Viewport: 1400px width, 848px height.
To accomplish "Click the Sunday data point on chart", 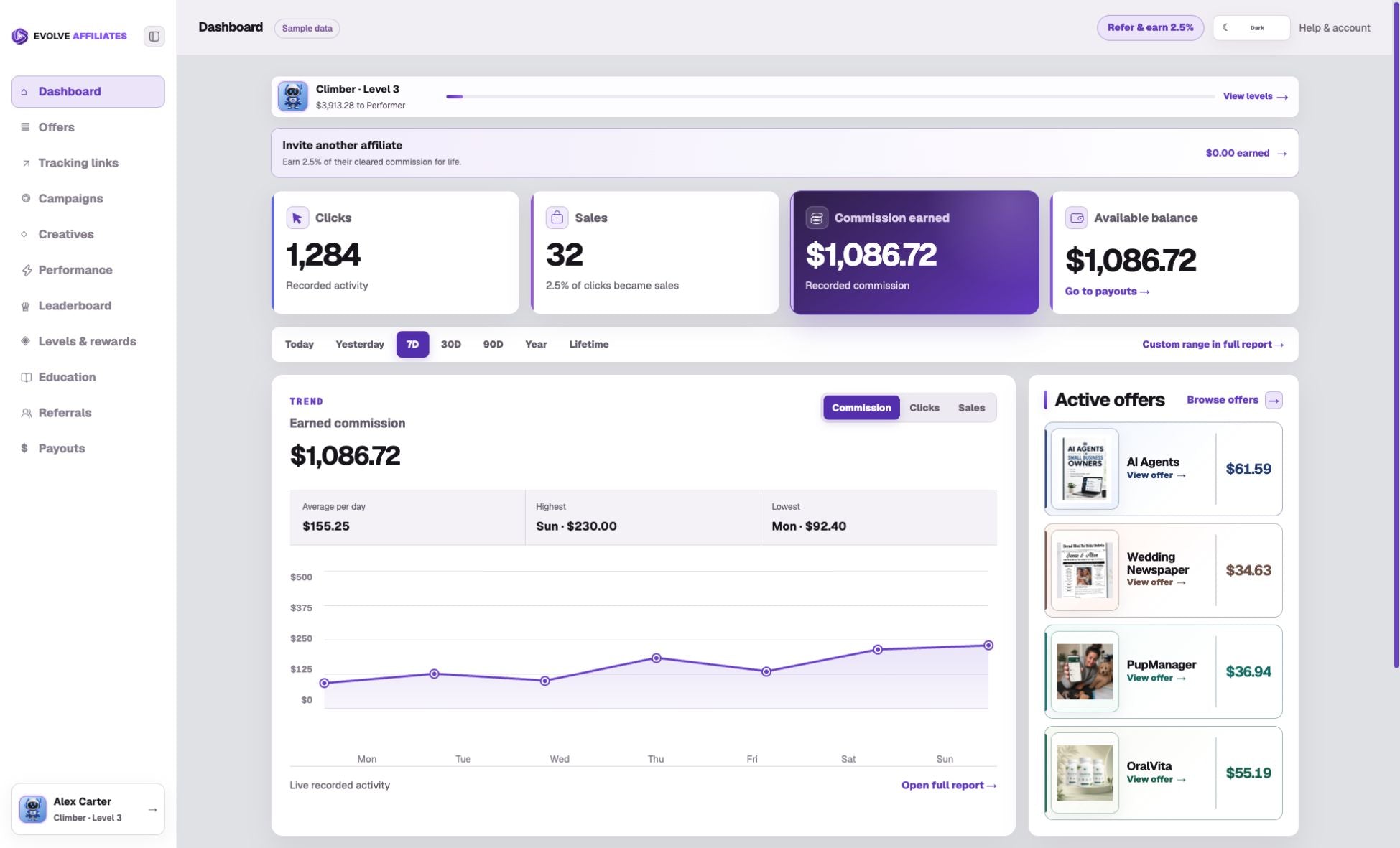I will (x=988, y=646).
